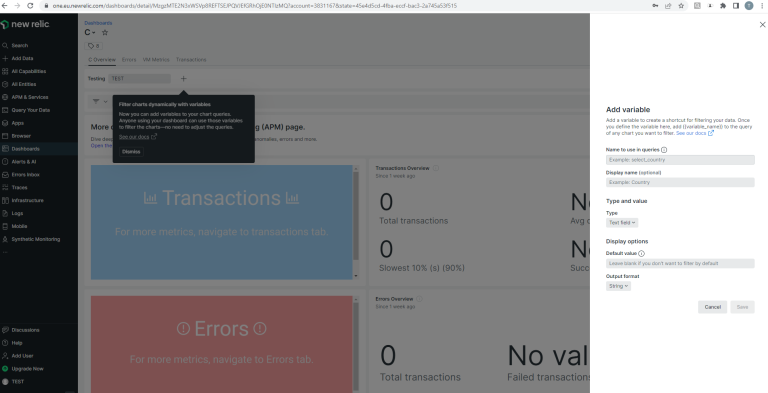Open Synthetic Monitoring
This screenshot has width=768, height=393.
pos(31,239)
